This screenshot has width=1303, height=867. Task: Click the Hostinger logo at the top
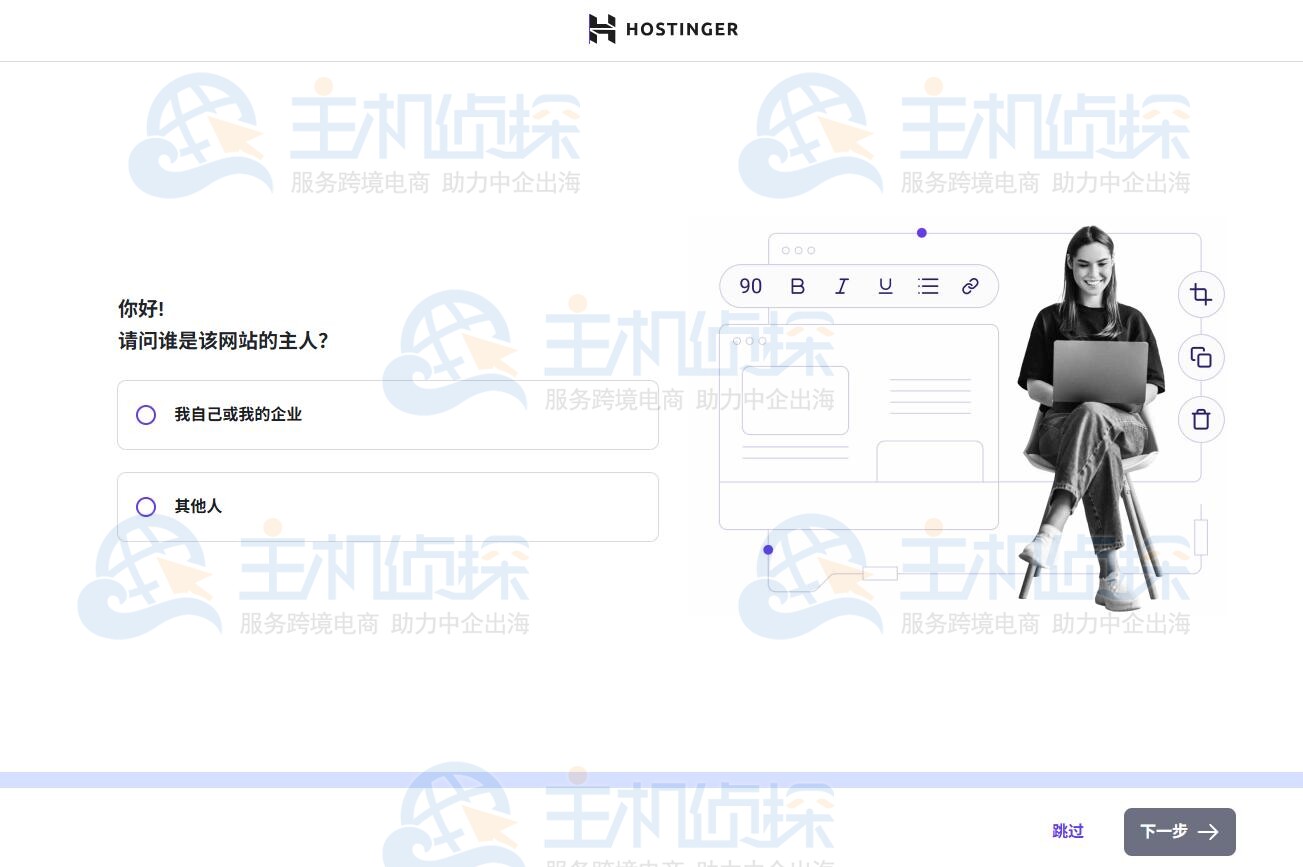pyautogui.click(x=663, y=29)
